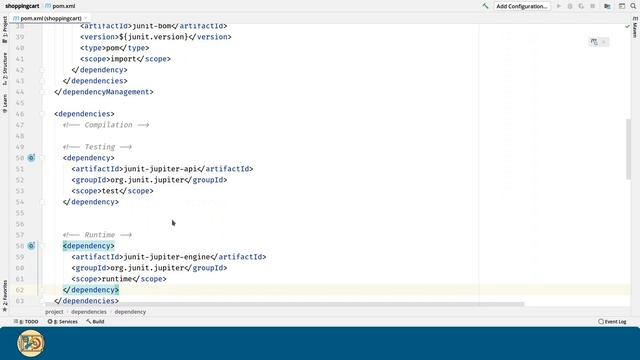
Task: Collapse the dependencyManagement fold marker, line 44
Action: point(42,92)
